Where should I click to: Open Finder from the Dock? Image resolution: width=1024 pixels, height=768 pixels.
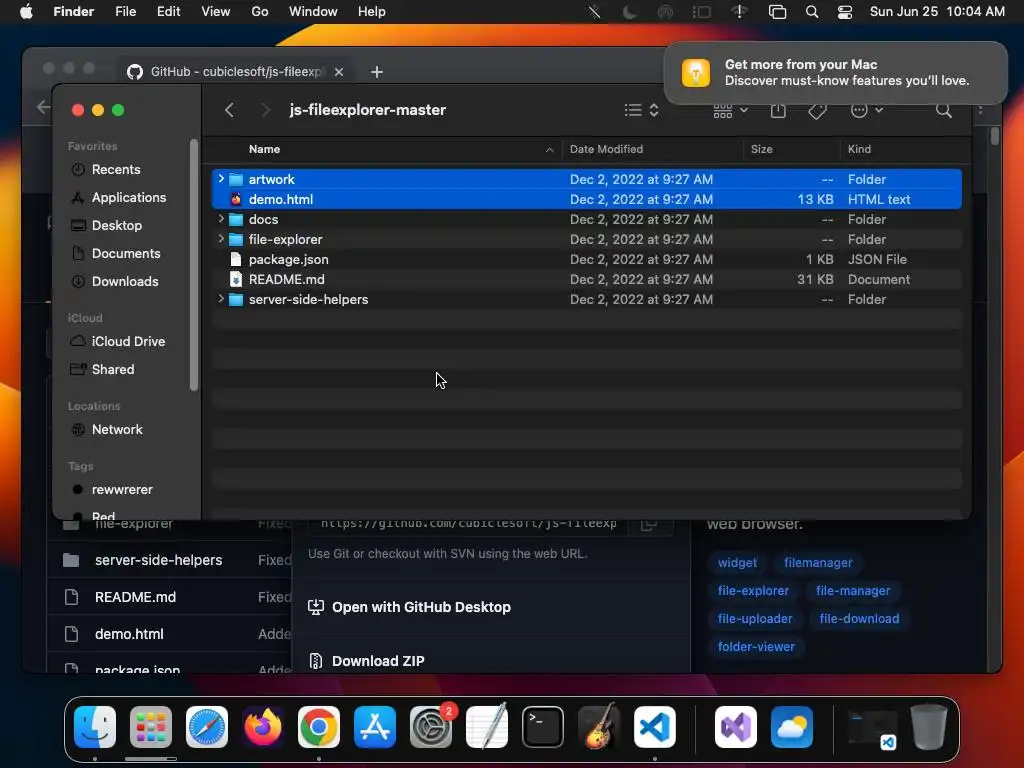pyautogui.click(x=95, y=727)
